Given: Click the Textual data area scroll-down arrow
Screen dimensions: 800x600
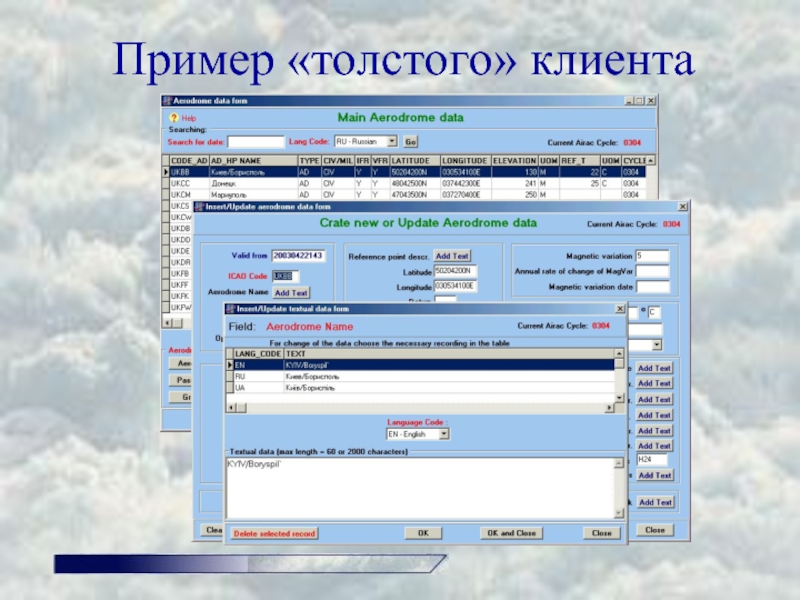Looking at the screenshot, I should tap(619, 513).
